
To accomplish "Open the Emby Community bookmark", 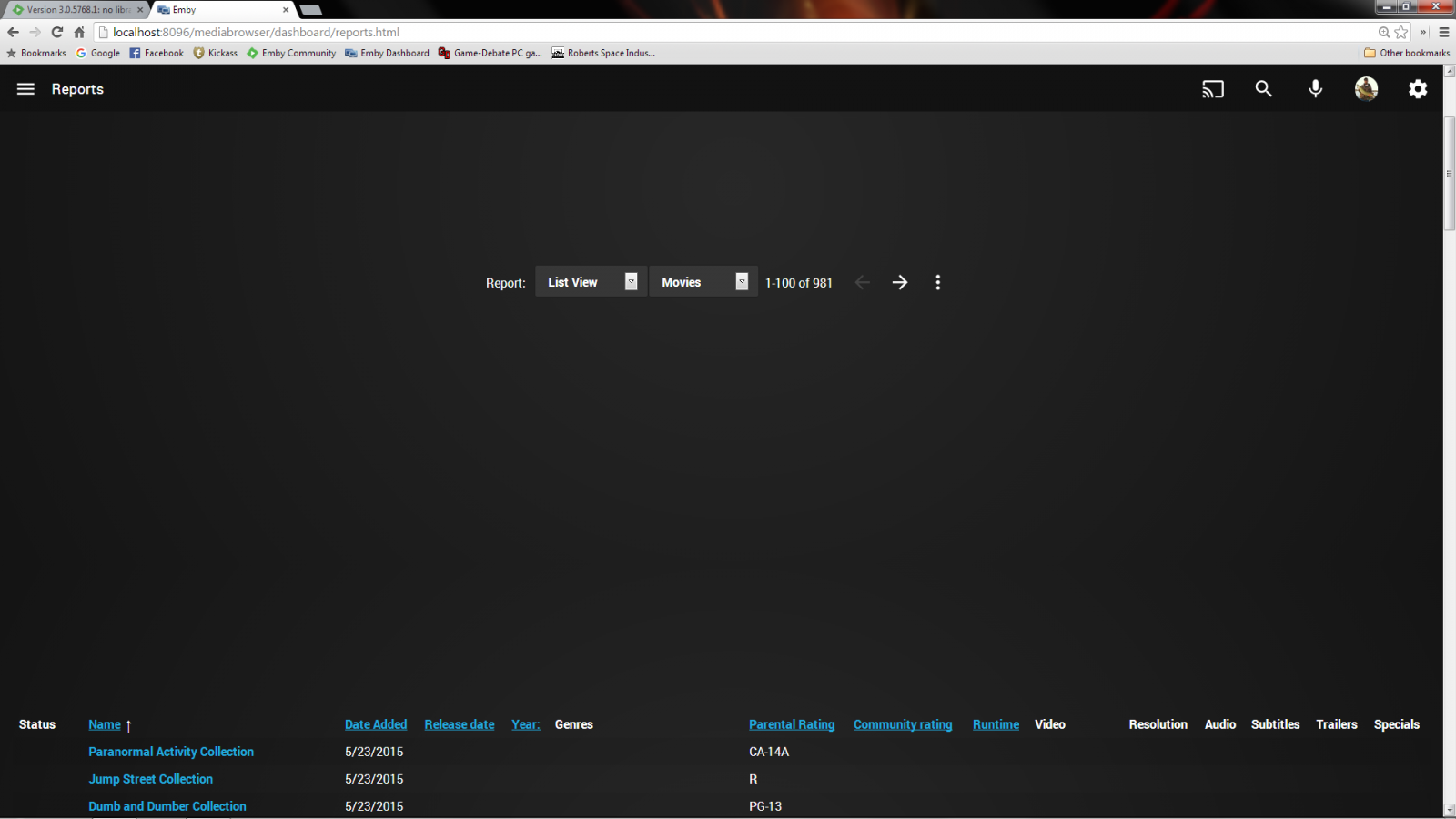I will [291, 53].
